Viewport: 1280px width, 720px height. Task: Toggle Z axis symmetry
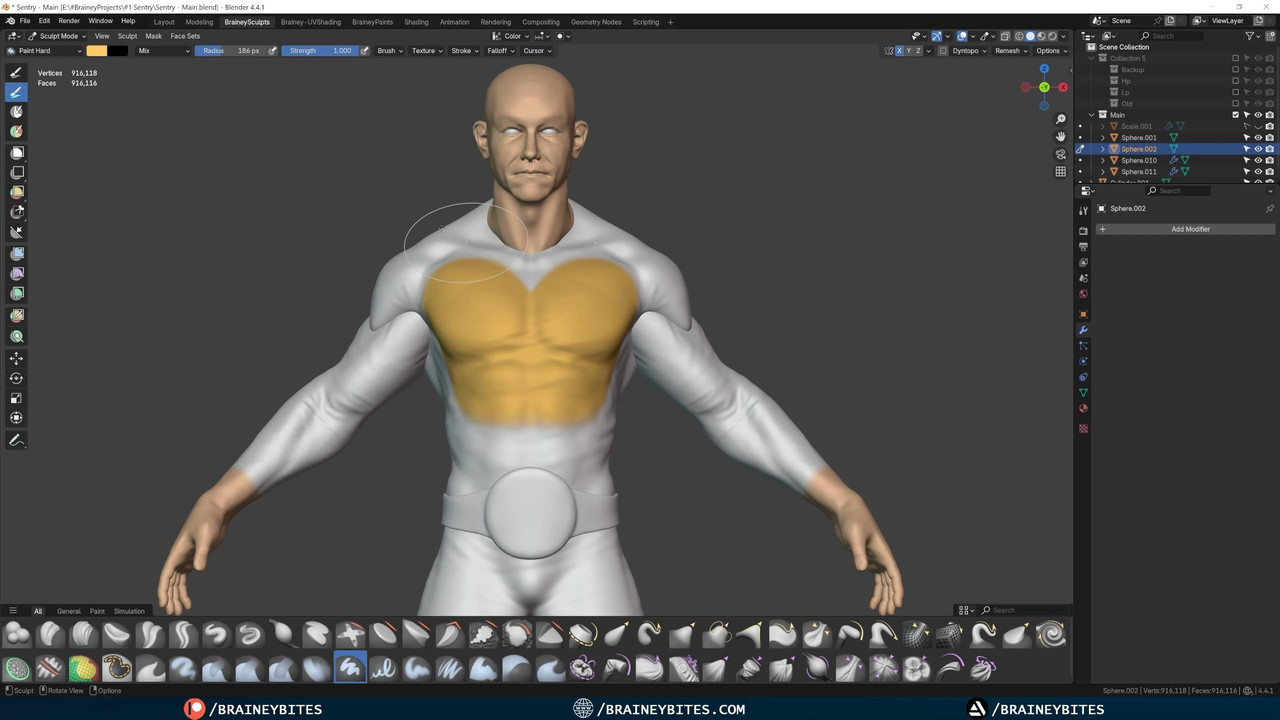click(x=919, y=50)
